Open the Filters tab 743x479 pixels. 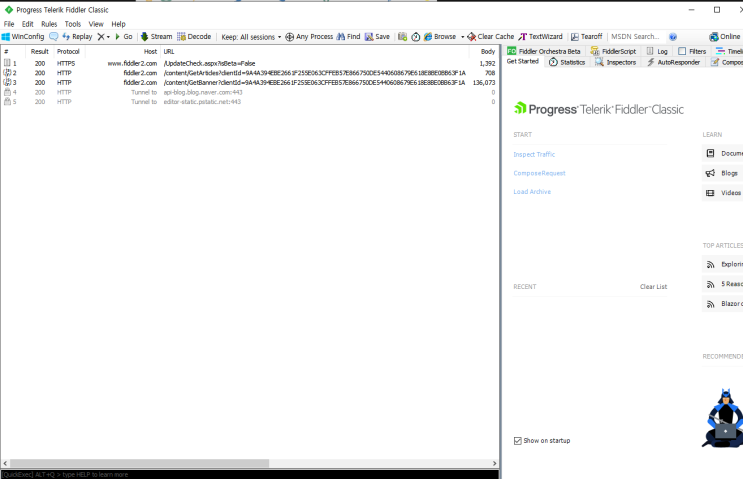click(x=692, y=51)
